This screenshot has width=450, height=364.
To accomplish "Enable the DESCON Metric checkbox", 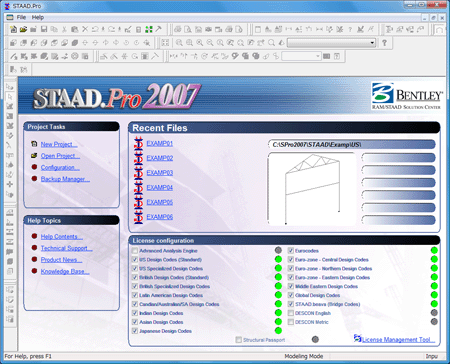I will 291,322.
